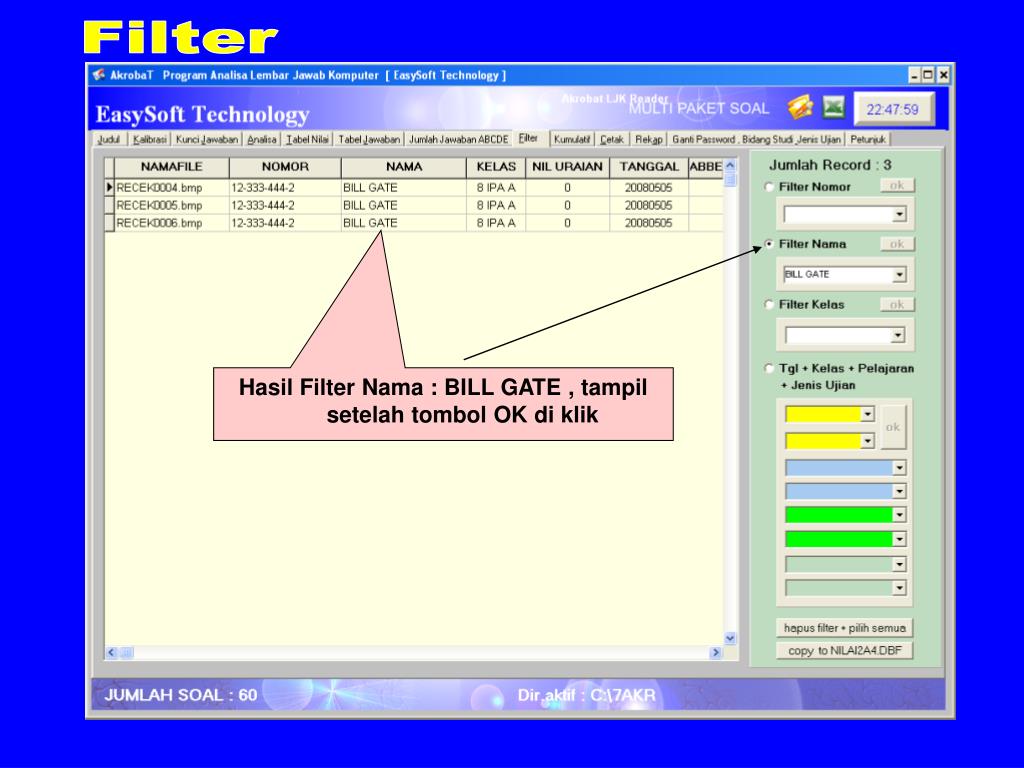Click ok button beside Filter Nama
The image size is (1024, 768).
897,244
